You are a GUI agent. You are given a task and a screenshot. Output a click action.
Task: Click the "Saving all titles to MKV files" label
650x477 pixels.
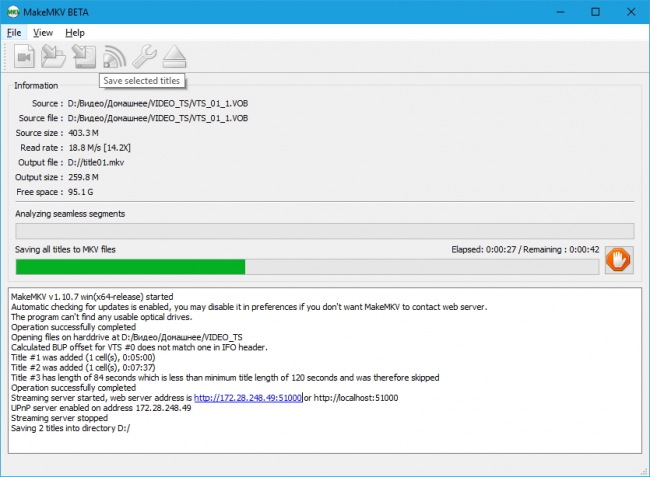point(65,249)
